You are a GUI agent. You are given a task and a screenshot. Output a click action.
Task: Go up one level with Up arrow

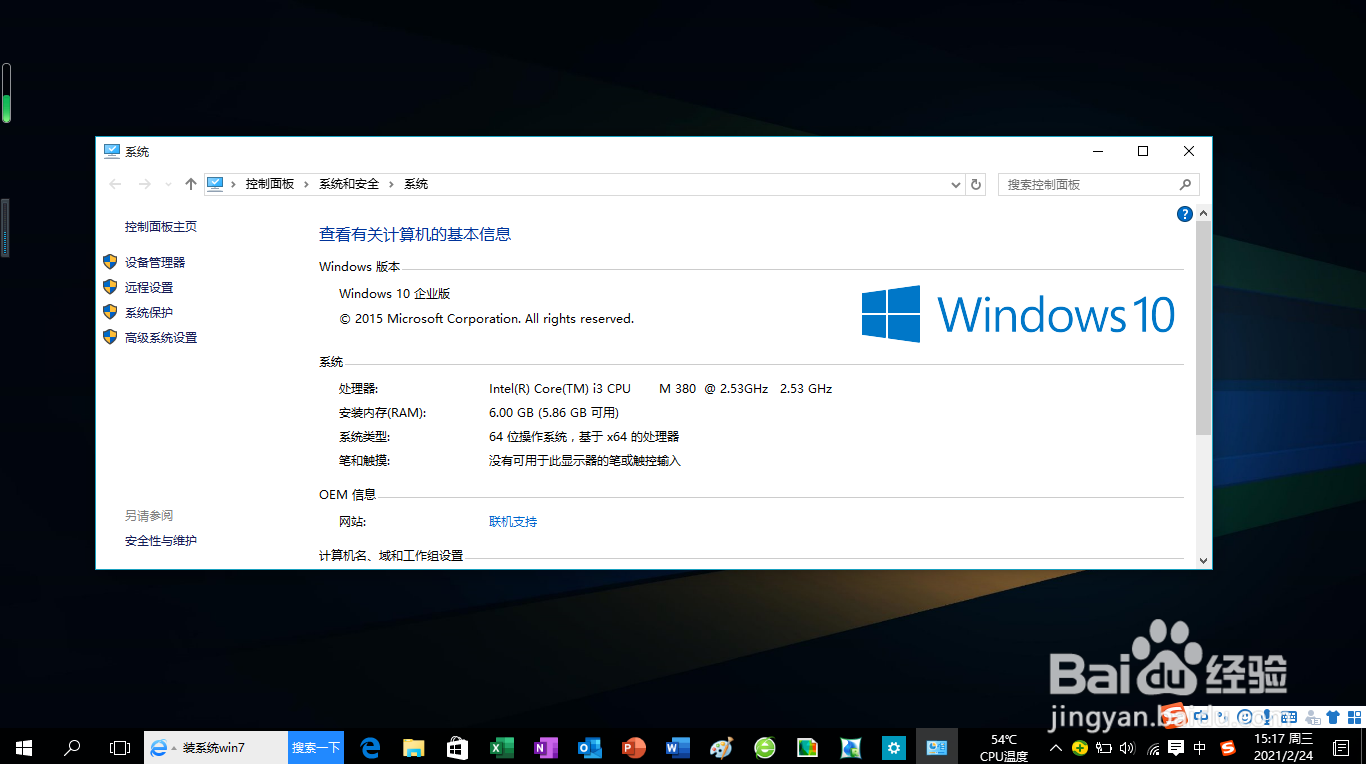click(191, 184)
